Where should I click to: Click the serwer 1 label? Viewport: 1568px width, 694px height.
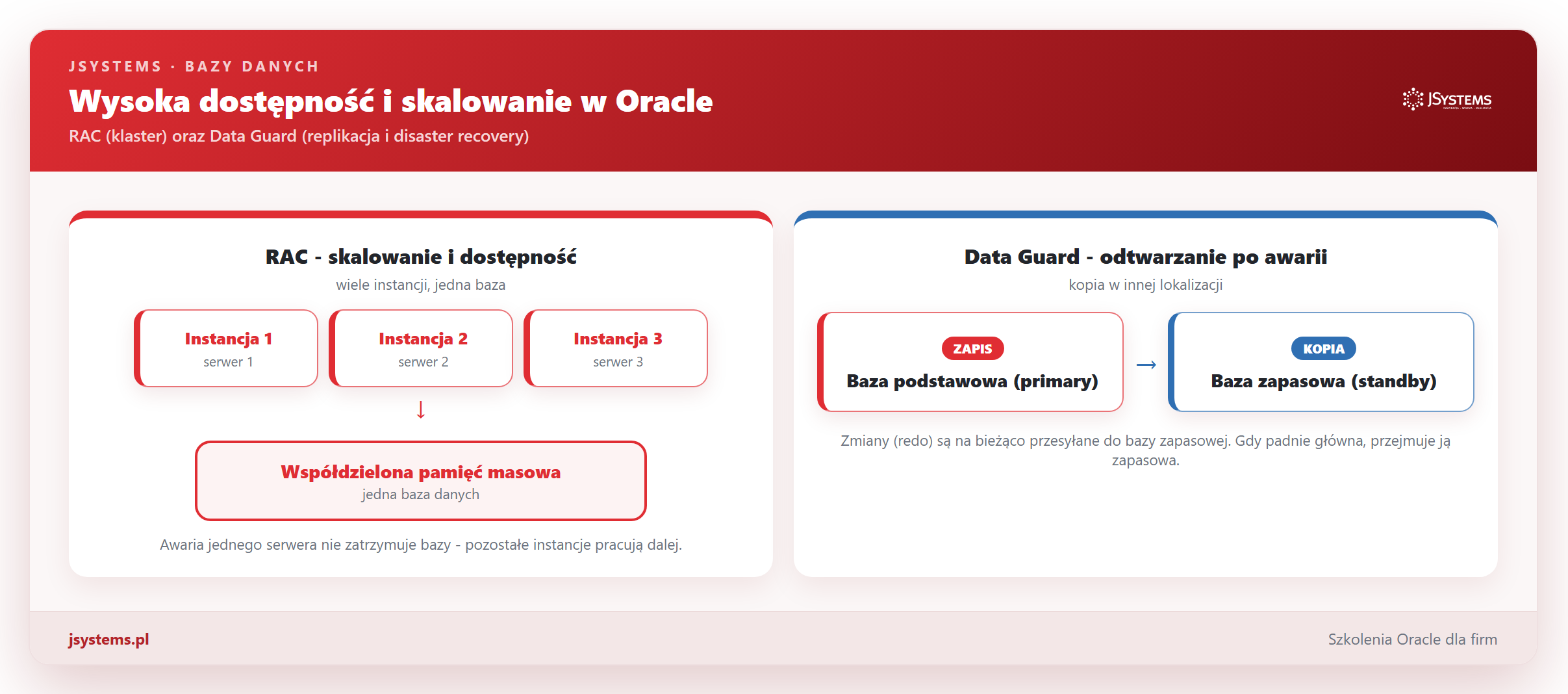click(x=228, y=362)
